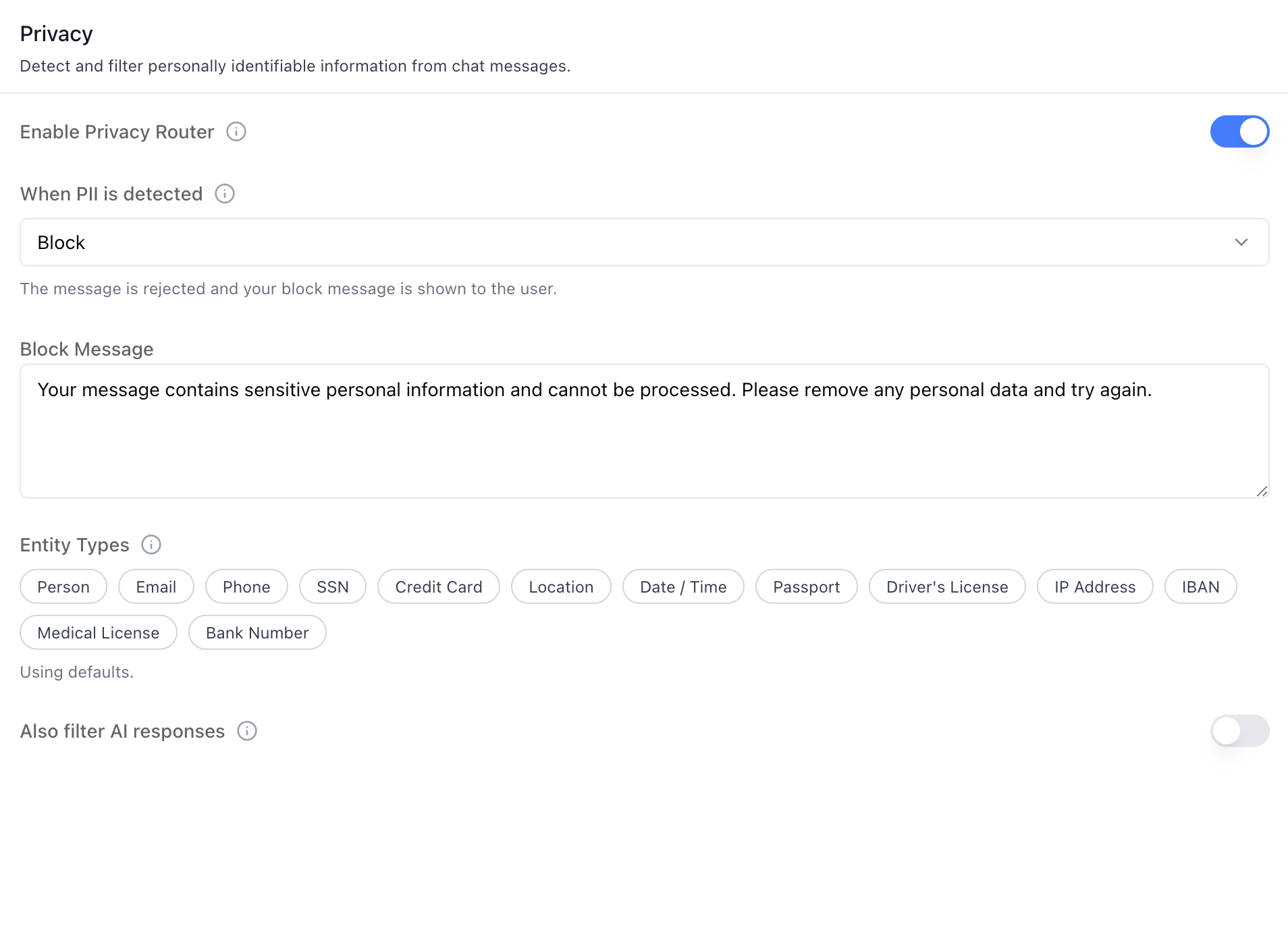
Task: Click info icon beside When PII is detected
Action: coord(225,194)
